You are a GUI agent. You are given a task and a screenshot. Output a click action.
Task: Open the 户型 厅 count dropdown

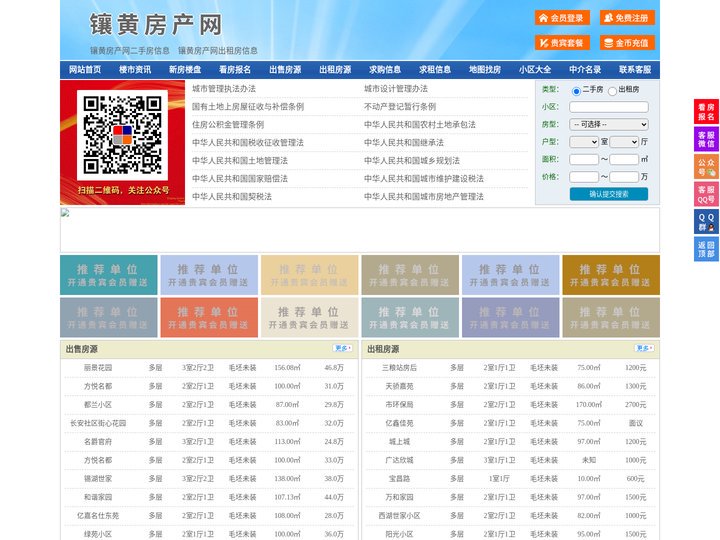624,142
